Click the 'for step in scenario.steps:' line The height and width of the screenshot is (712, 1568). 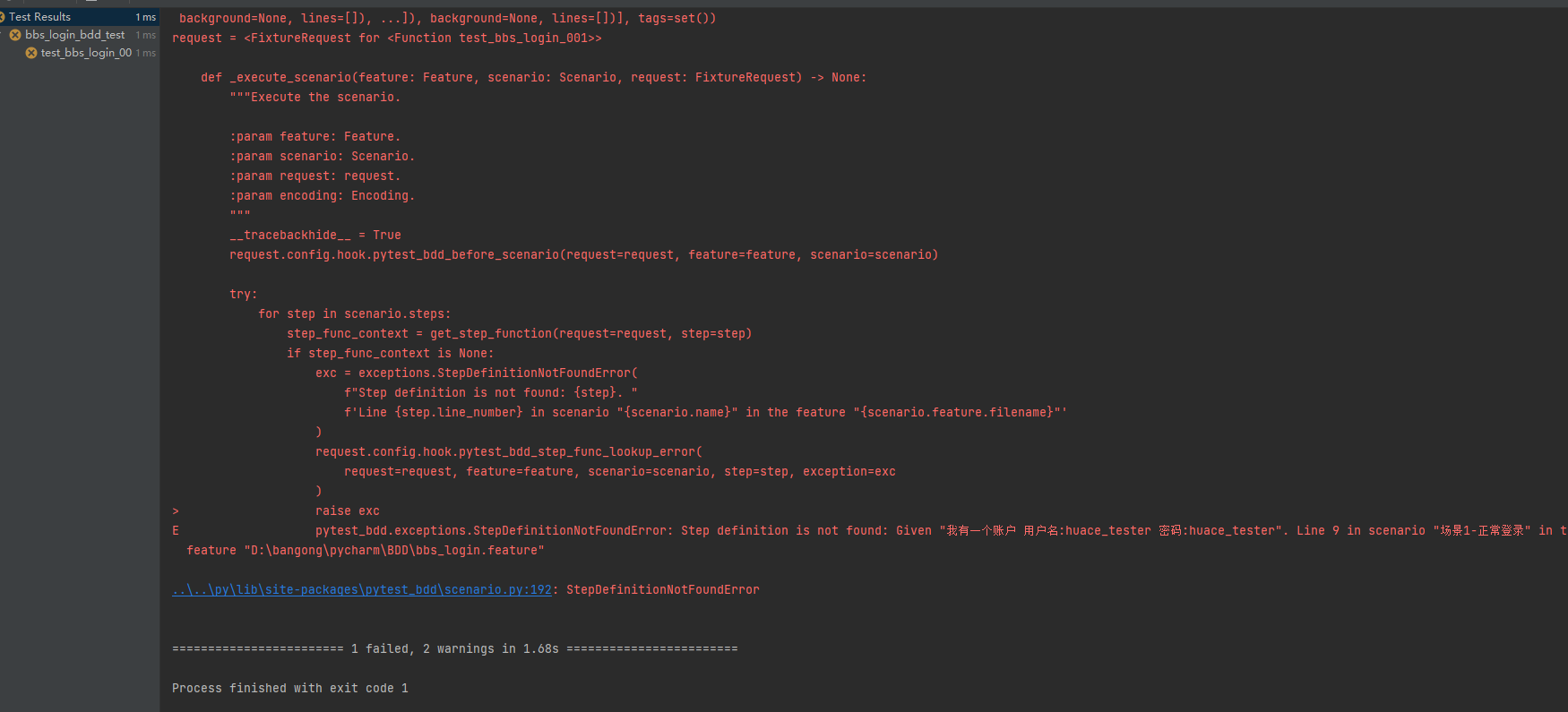click(355, 313)
